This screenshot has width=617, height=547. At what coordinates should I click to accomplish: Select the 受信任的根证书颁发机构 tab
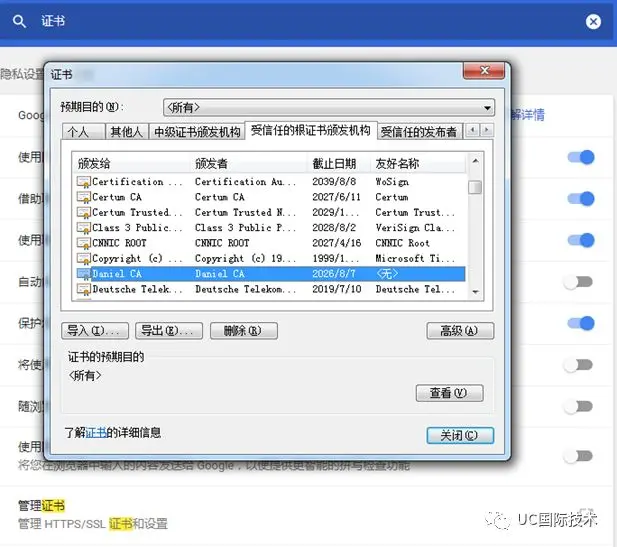311,130
